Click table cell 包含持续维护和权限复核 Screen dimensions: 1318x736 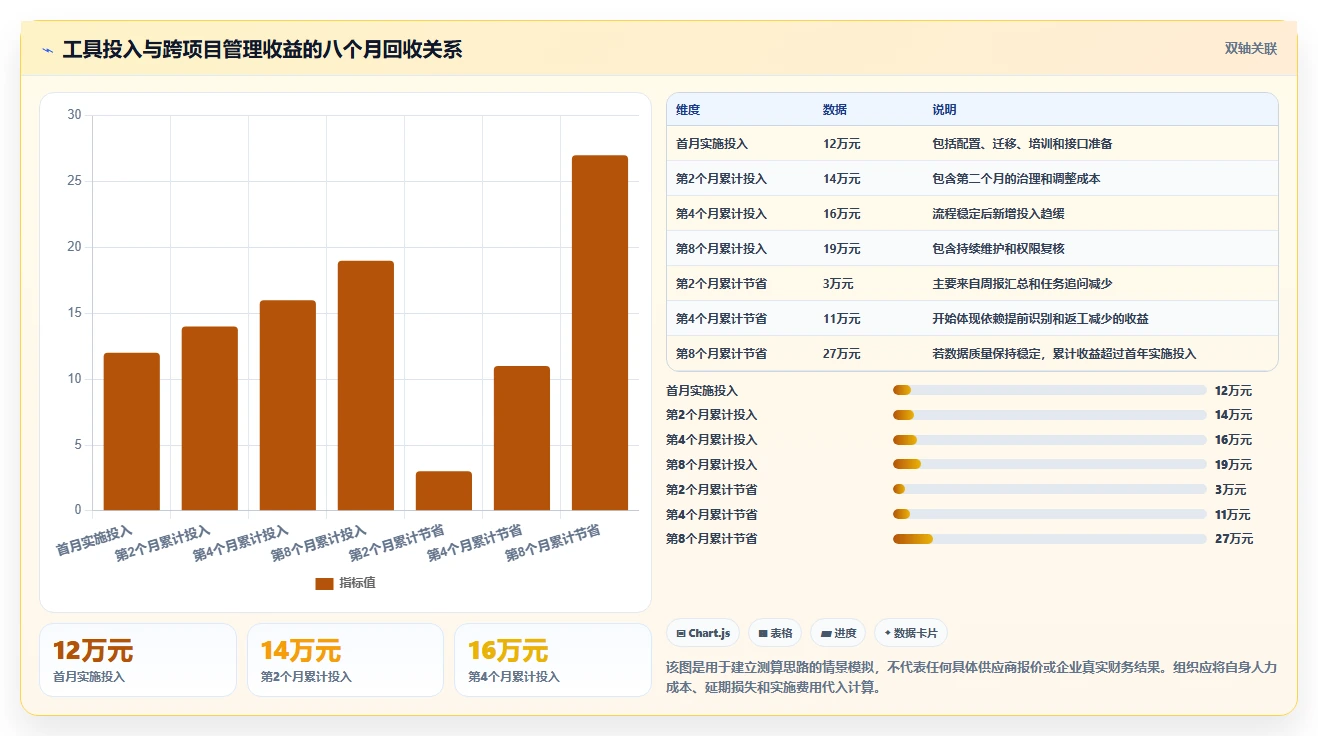coord(998,249)
